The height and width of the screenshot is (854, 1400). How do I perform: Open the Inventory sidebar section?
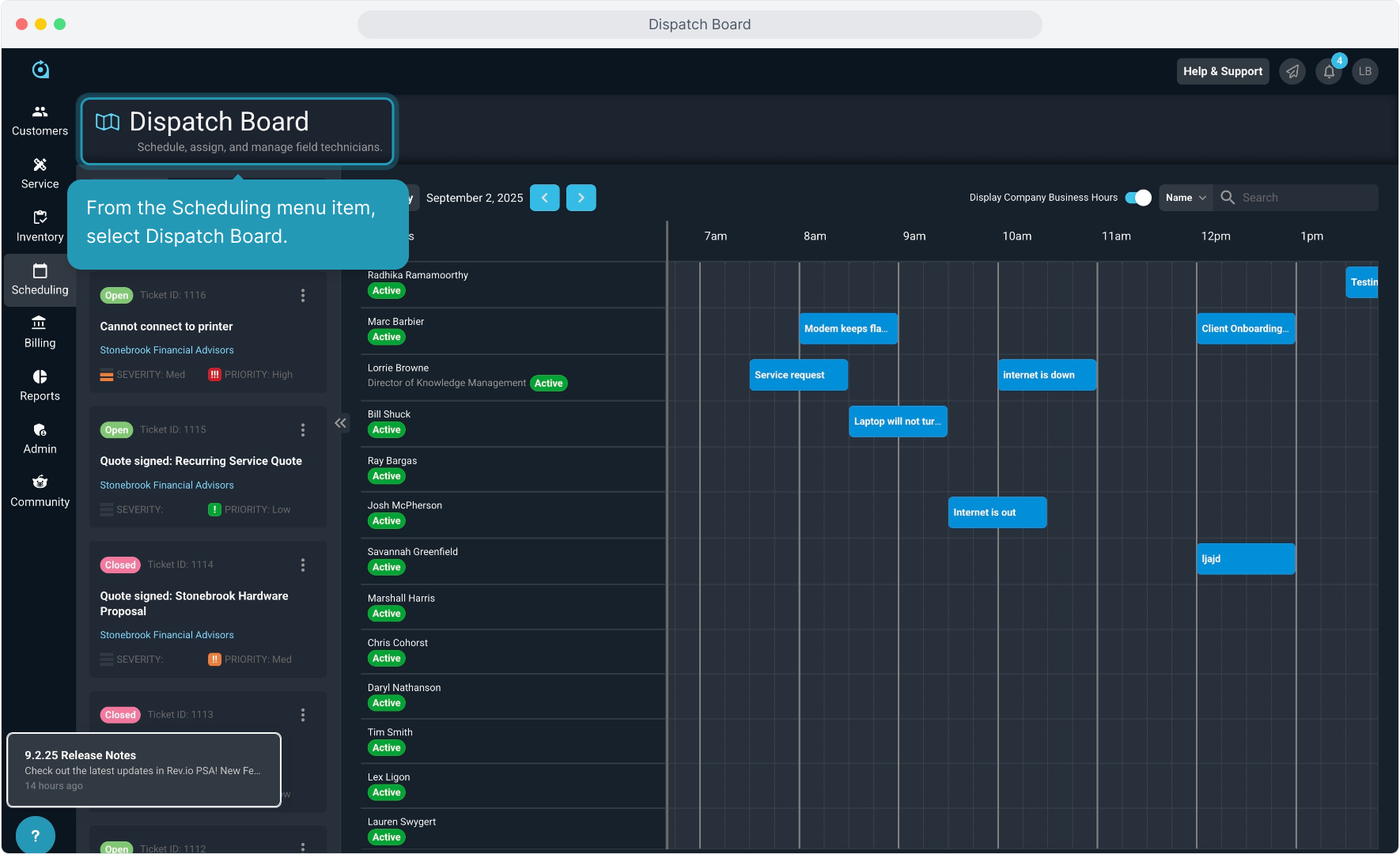point(40,226)
